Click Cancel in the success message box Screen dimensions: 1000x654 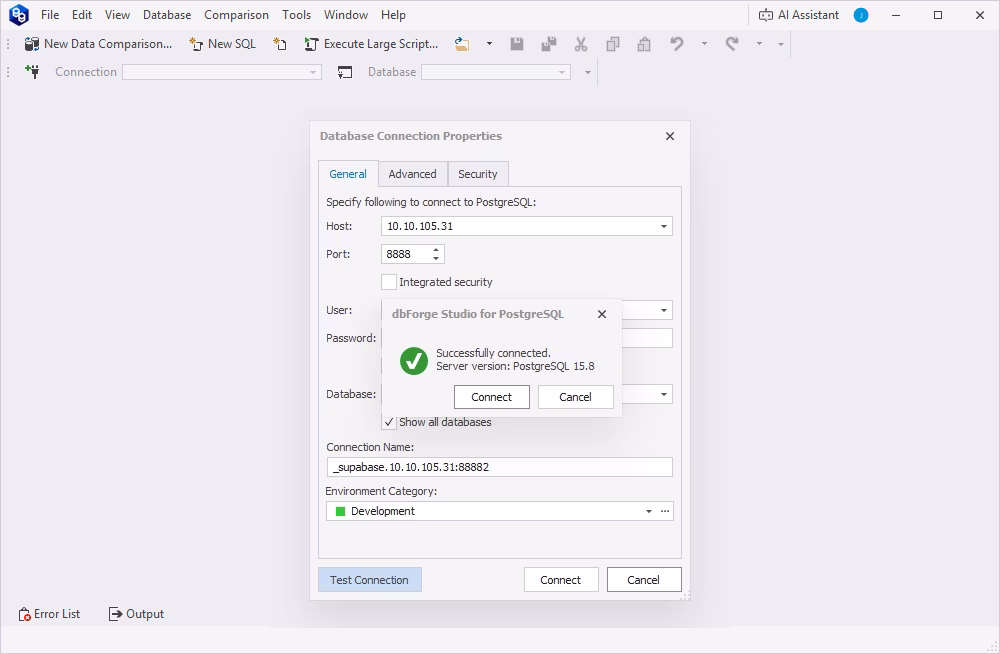[x=575, y=397]
